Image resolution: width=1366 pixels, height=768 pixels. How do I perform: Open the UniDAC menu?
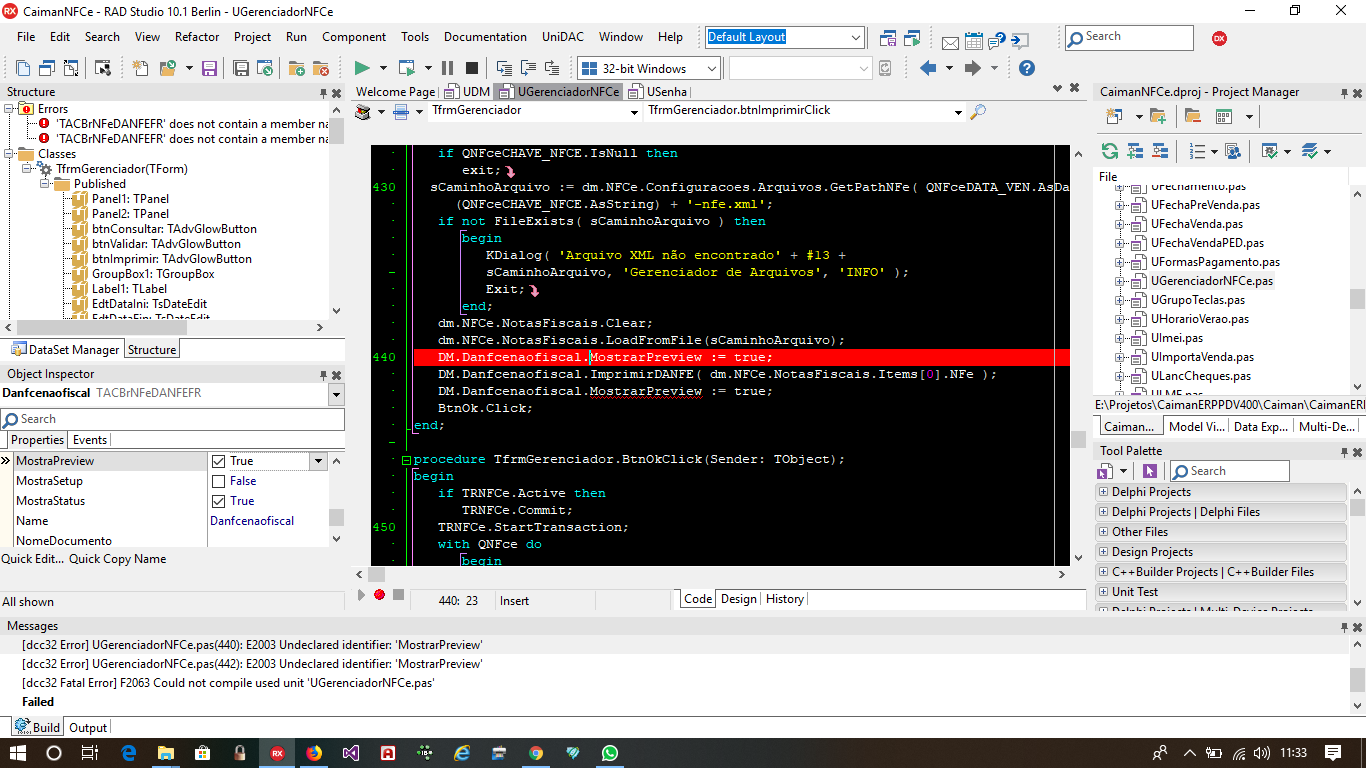(x=564, y=37)
